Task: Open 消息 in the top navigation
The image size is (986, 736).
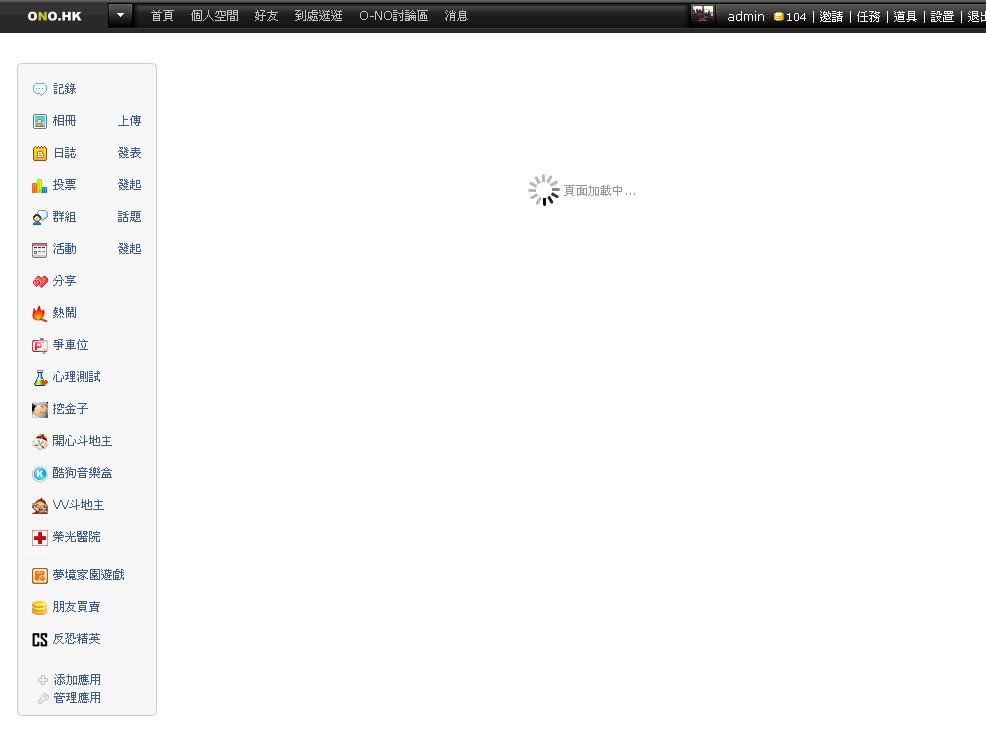Action: [456, 16]
